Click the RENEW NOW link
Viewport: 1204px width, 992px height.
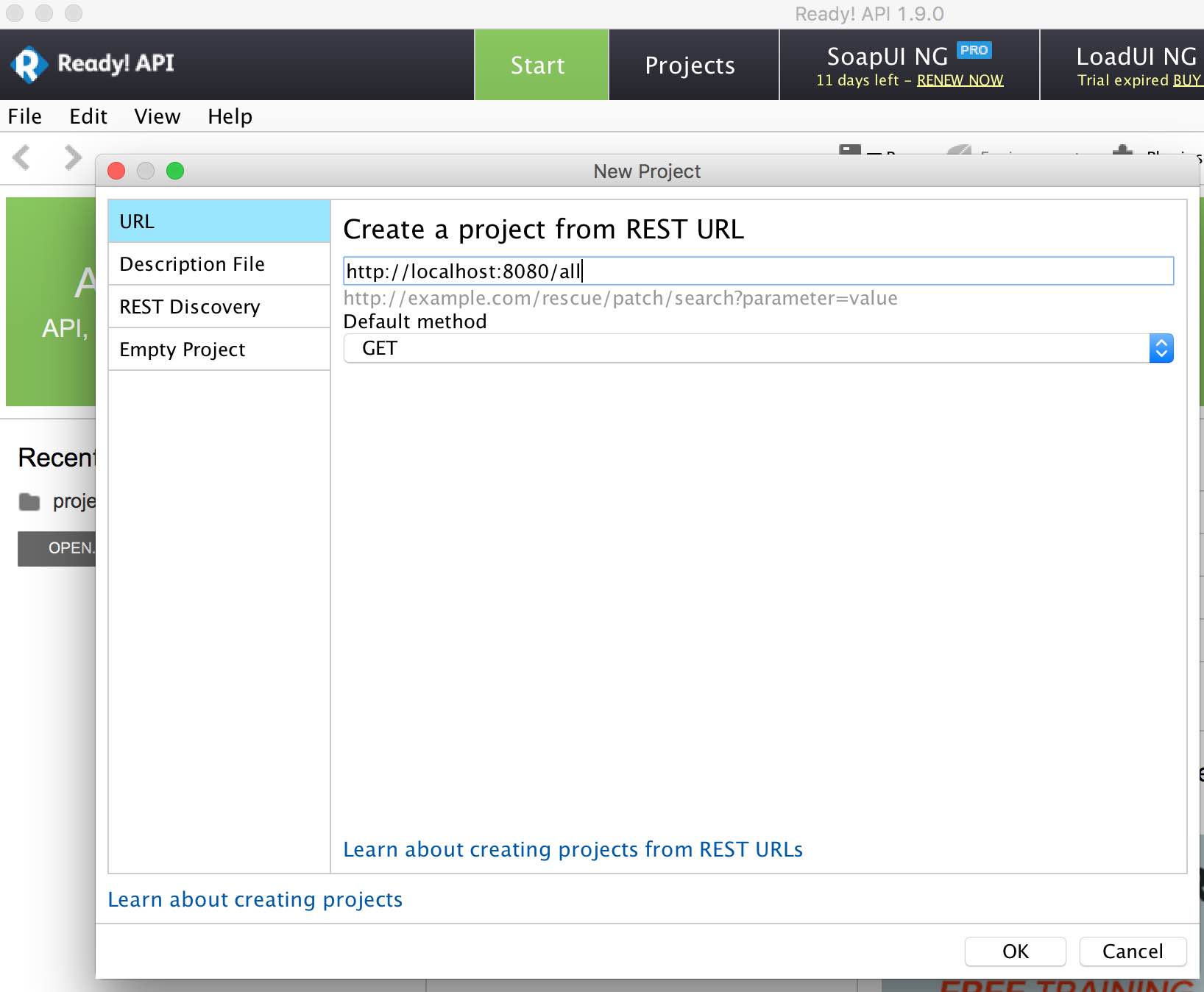(x=960, y=81)
